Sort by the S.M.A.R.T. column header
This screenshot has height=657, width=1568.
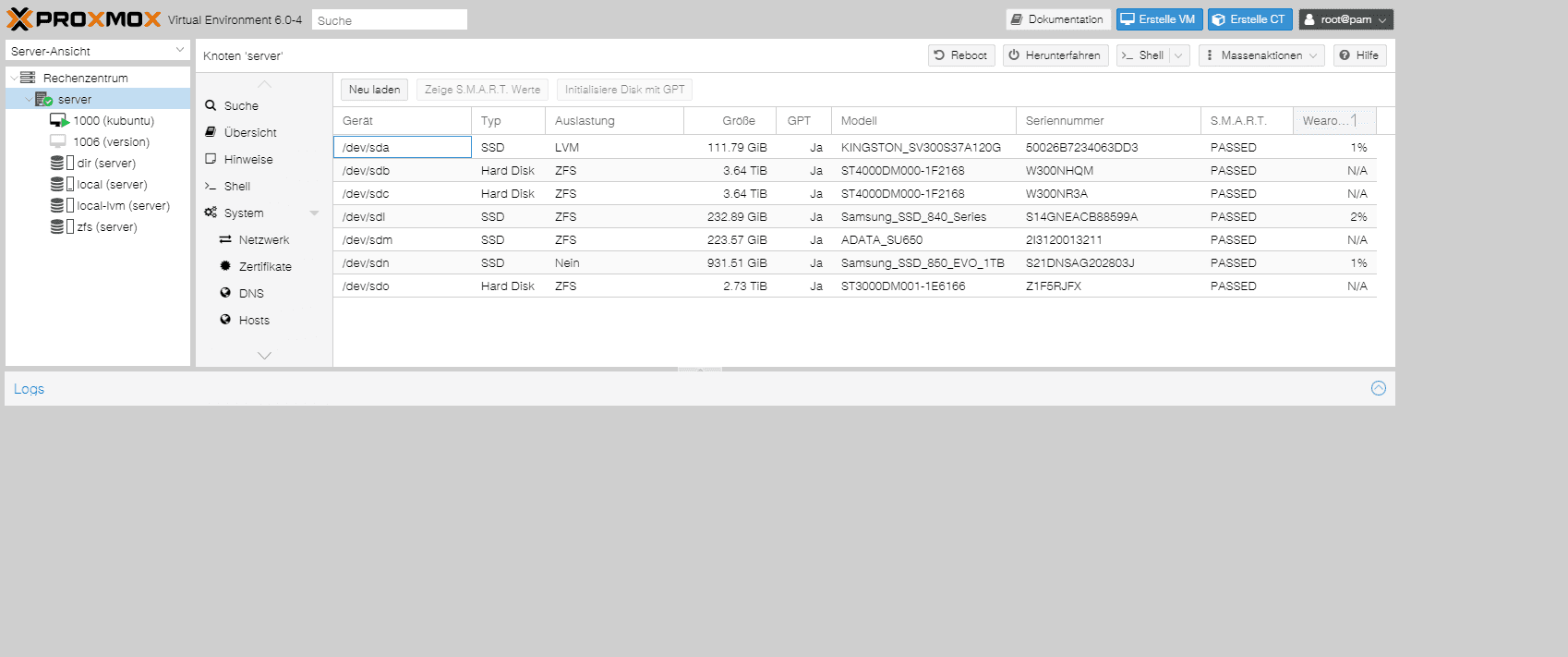tap(1247, 120)
